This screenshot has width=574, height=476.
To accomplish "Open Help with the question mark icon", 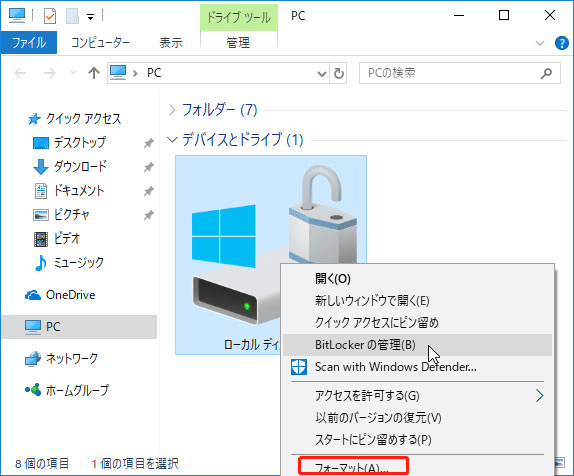I will click(x=562, y=43).
